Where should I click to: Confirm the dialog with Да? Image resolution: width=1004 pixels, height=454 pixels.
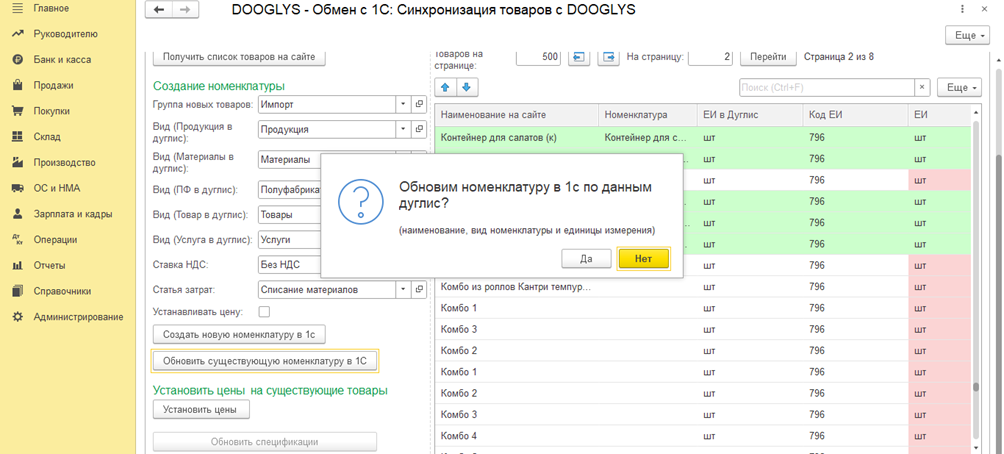587,259
